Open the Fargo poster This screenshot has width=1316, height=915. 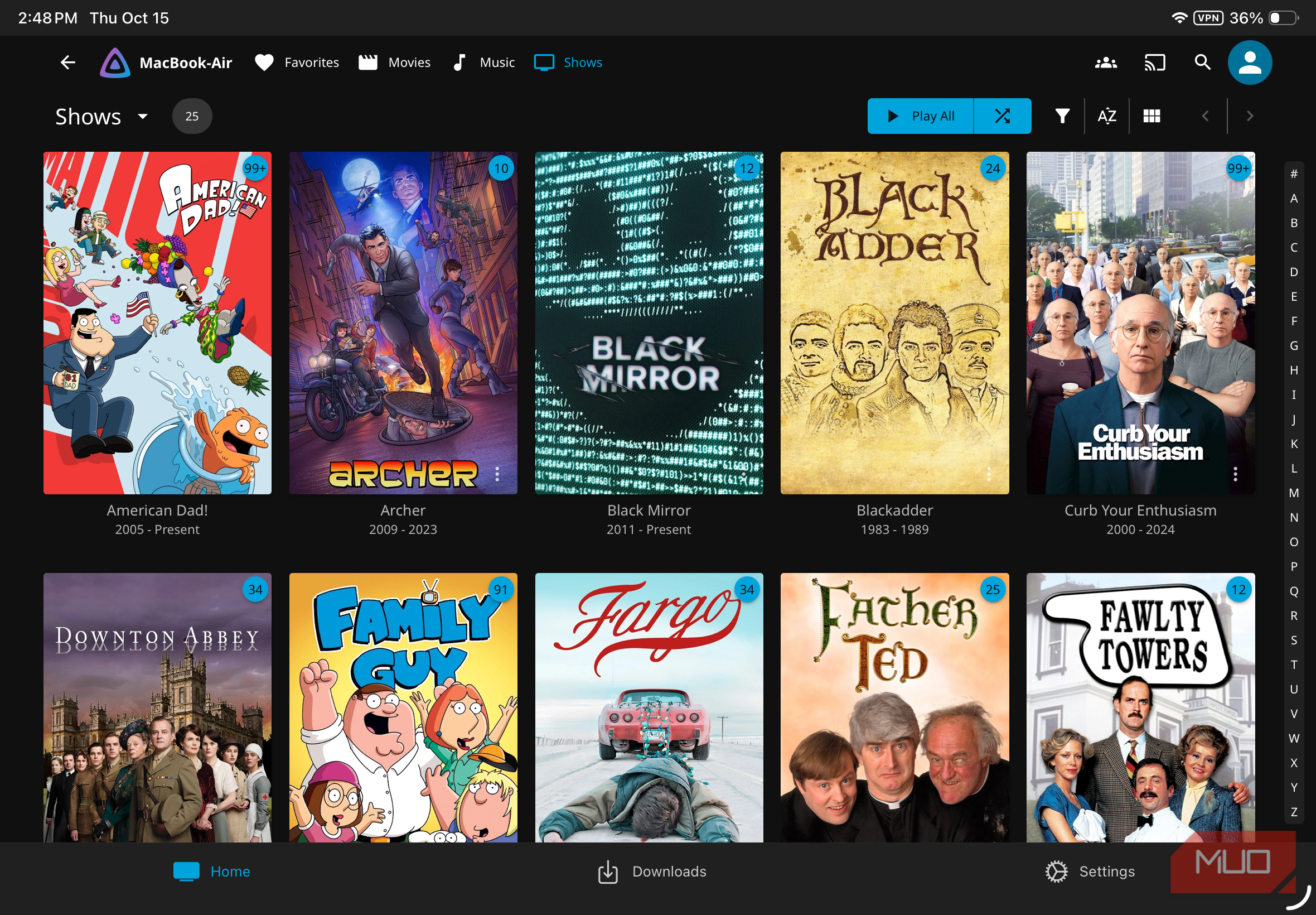pos(649,707)
